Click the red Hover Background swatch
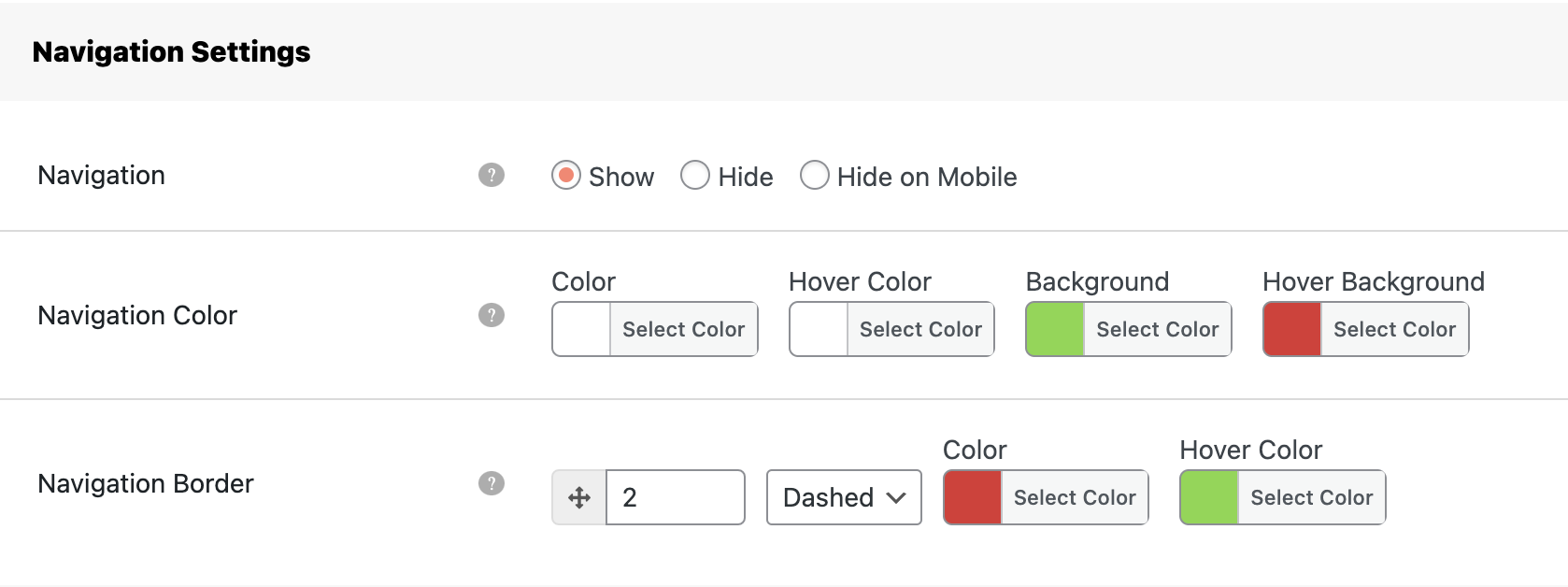The width and height of the screenshot is (1568, 587). pos(1292,329)
